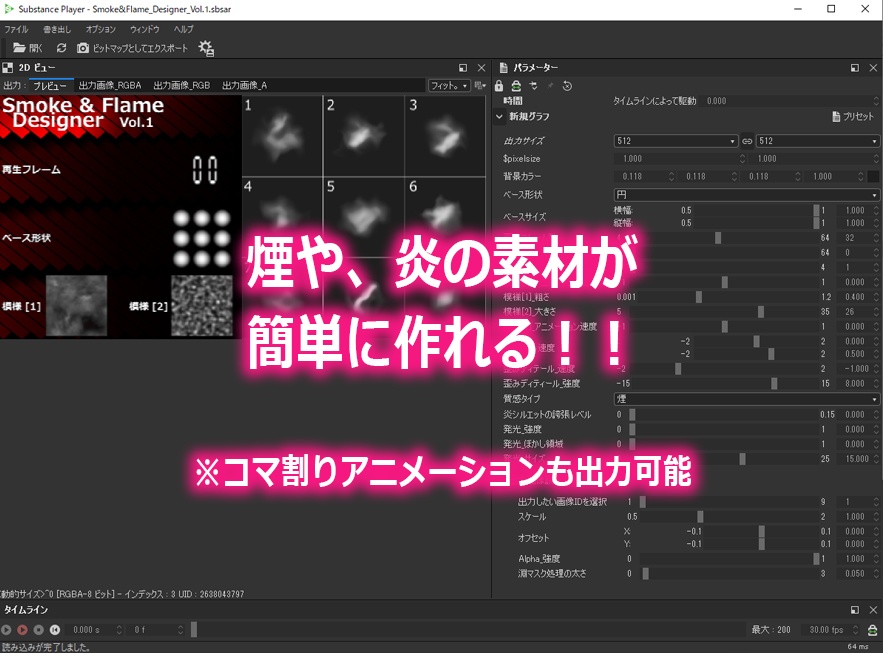
Task: Click the 開く button label
Action: point(35,48)
